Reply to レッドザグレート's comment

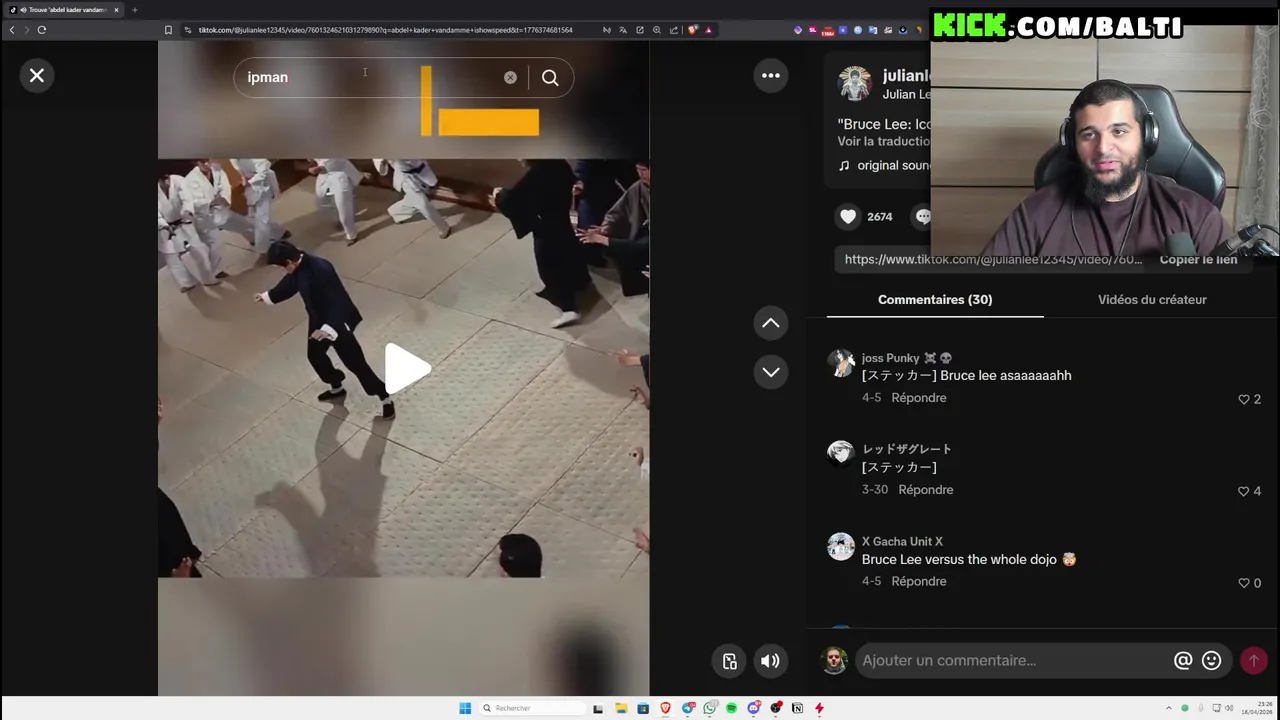pyautogui.click(x=925, y=490)
